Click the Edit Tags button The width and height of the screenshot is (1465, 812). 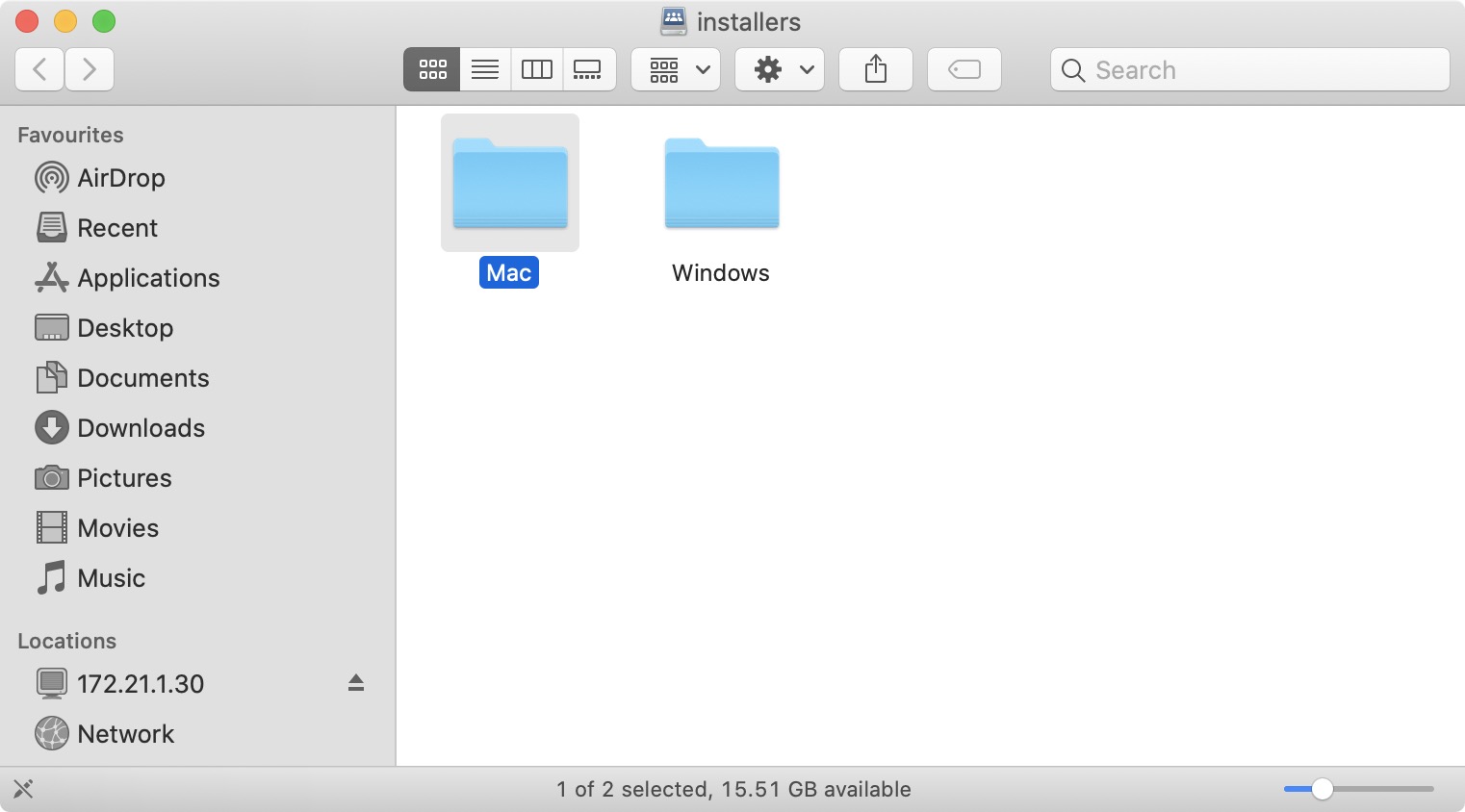[x=964, y=69]
